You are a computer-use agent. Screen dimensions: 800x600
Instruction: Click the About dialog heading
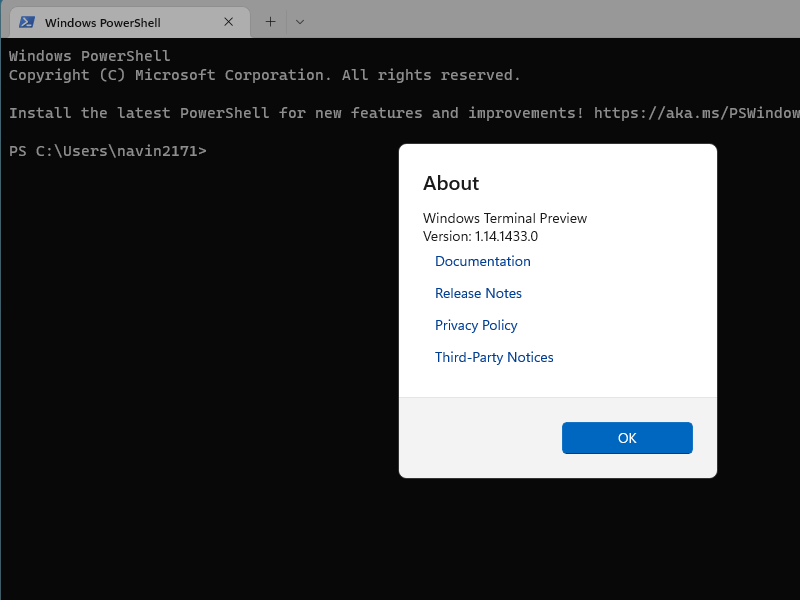[x=451, y=183]
